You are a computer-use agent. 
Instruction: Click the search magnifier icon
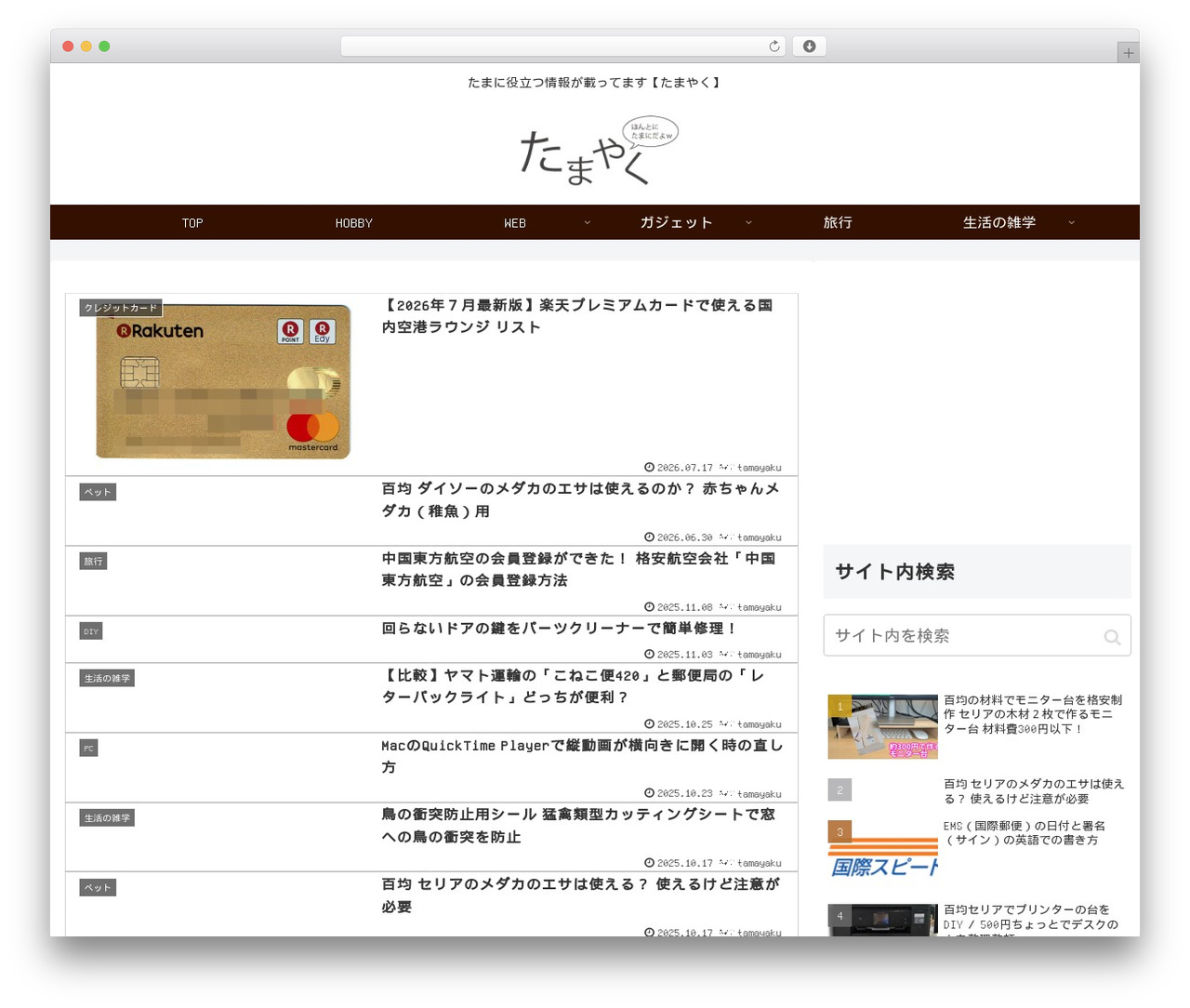click(x=1112, y=636)
